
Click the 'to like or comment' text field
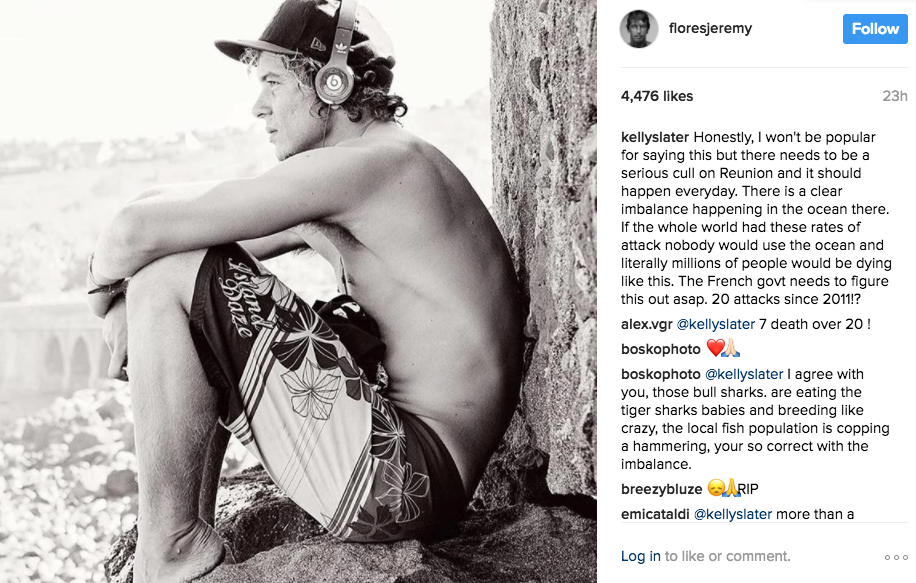727,556
